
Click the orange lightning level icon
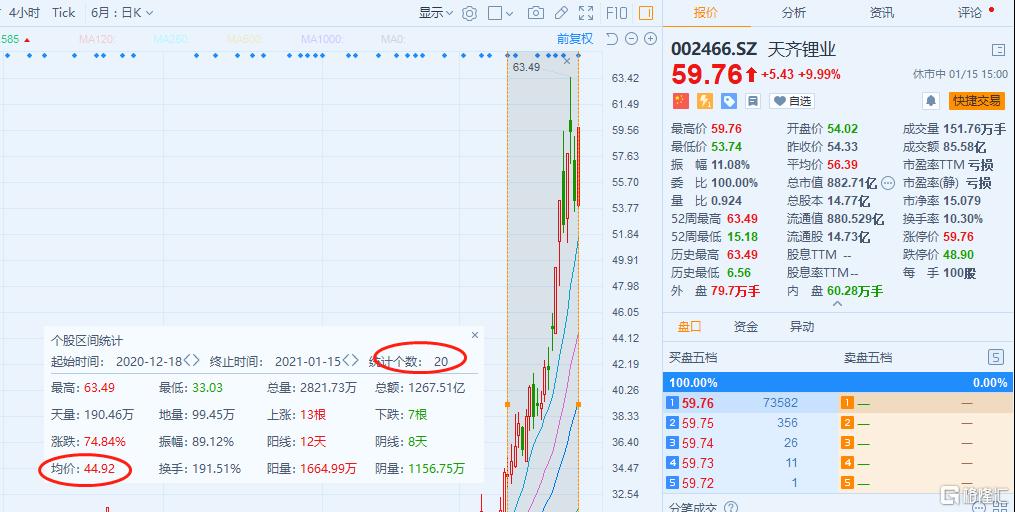tap(704, 101)
